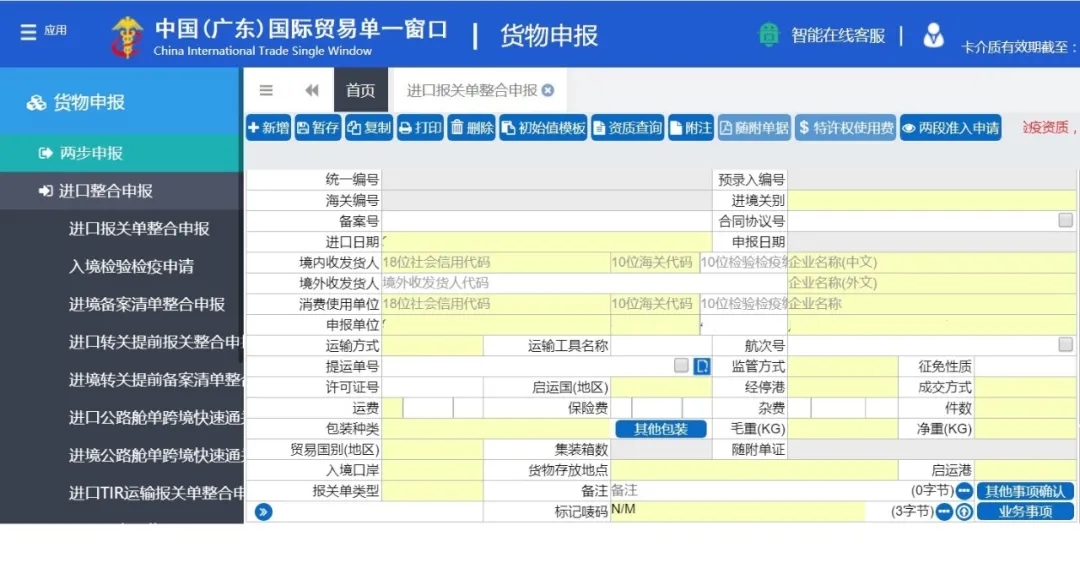
Task: Open 资质查询 qualification query
Action: (627, 128)
